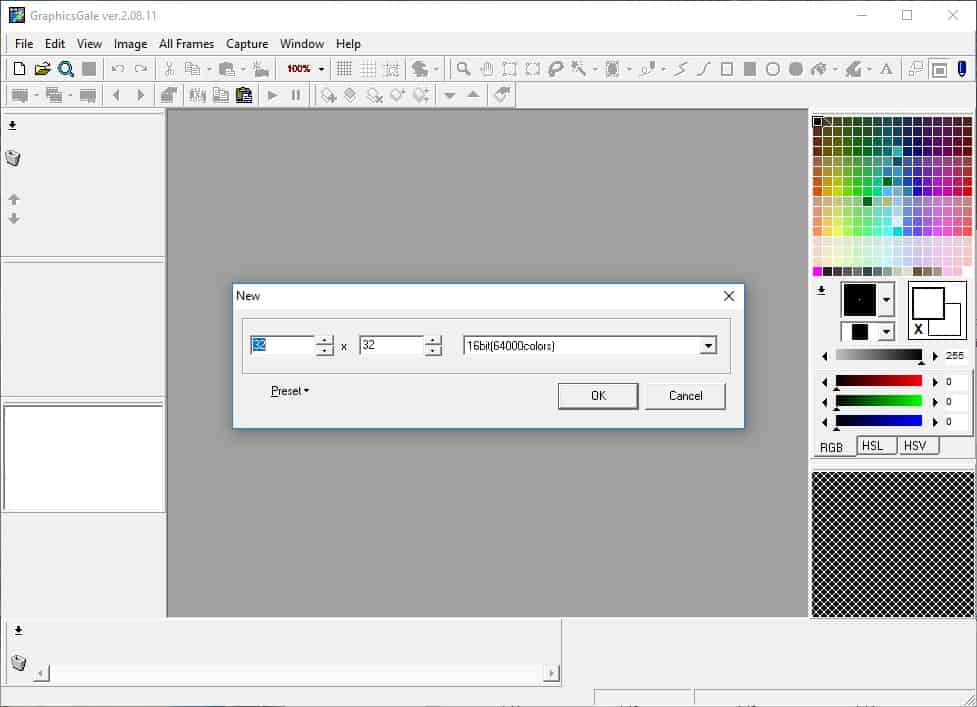Image resolution: width=977 pixels, height=707 pixels.
Task: Select the outline rectangle tool
Action: click(x=727, y=69)
